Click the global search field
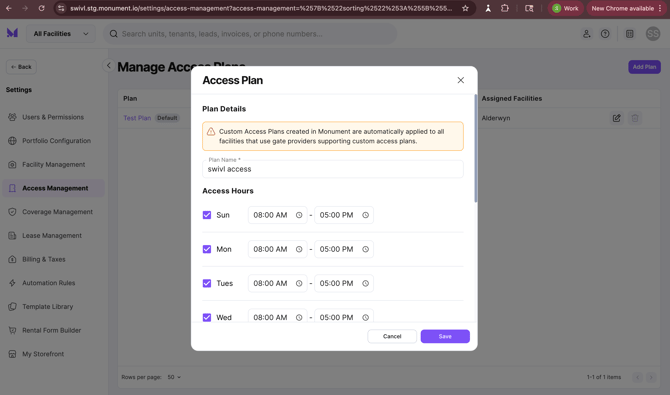This screenshot has width=670, height=395. coord(250,34)
